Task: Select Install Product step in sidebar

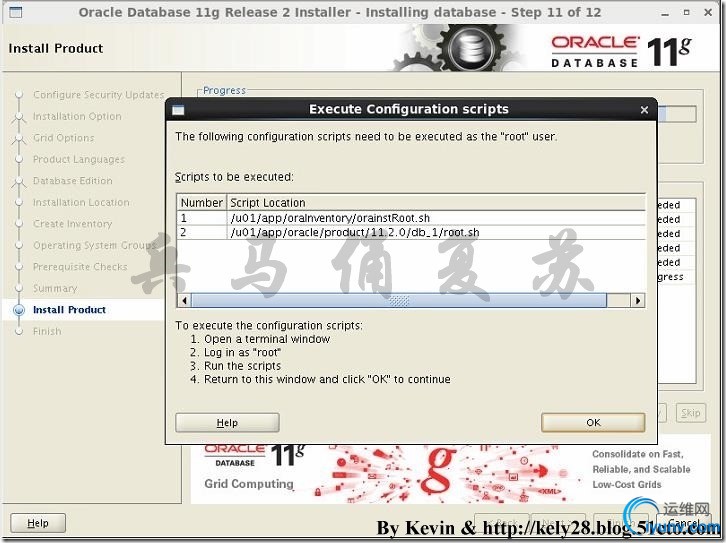Action: [69, 310]
